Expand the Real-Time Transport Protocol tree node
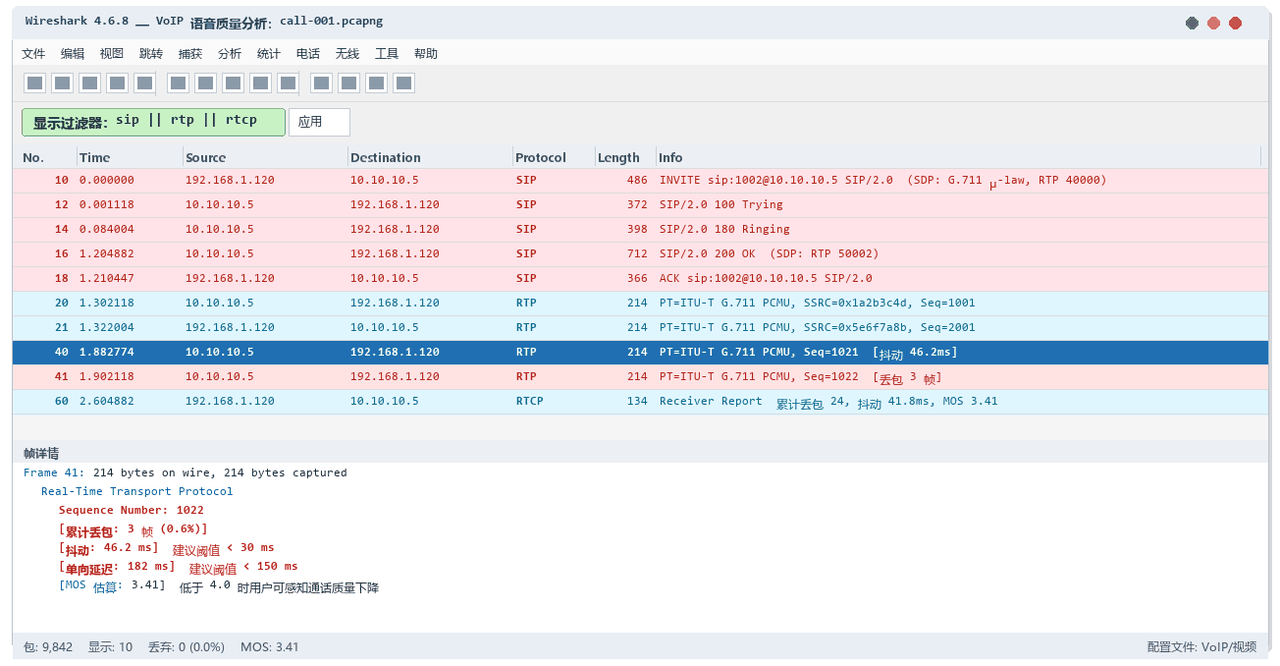This screenshot has width=1280, height=666. point(137,491)
